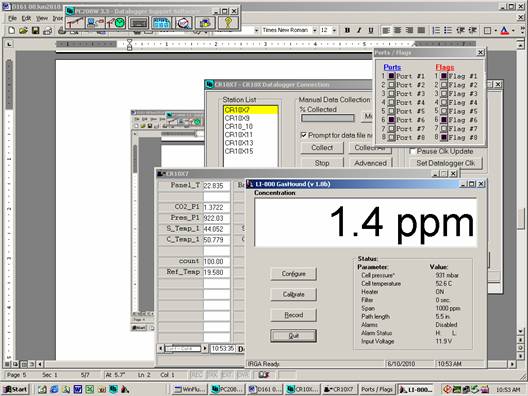
Task: Toggle Flag #3 checkbox
Action: click(x=444, y=94)
